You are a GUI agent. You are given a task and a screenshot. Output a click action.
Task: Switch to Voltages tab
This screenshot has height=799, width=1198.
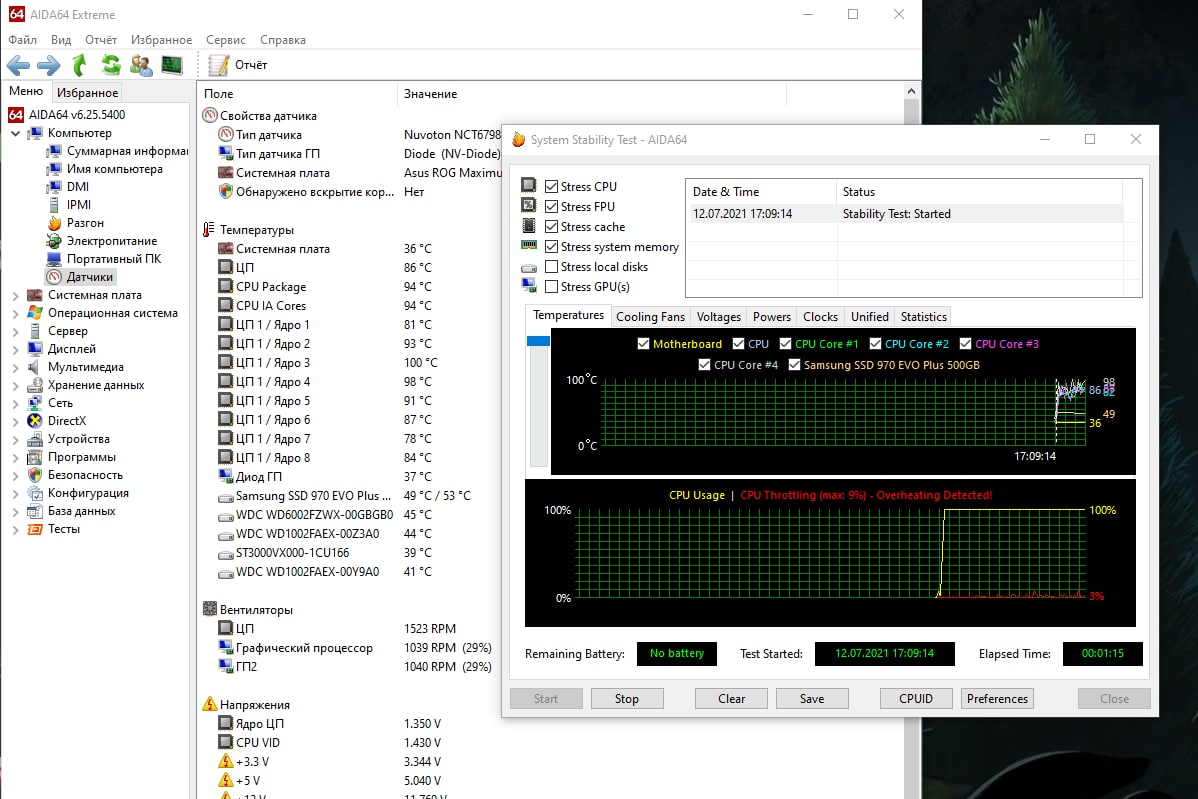[x=718, y=316]
